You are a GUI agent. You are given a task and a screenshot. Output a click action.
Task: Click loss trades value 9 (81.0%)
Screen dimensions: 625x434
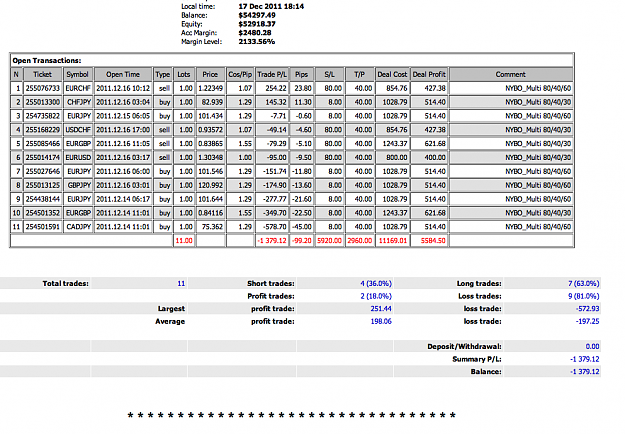[584, 296]
